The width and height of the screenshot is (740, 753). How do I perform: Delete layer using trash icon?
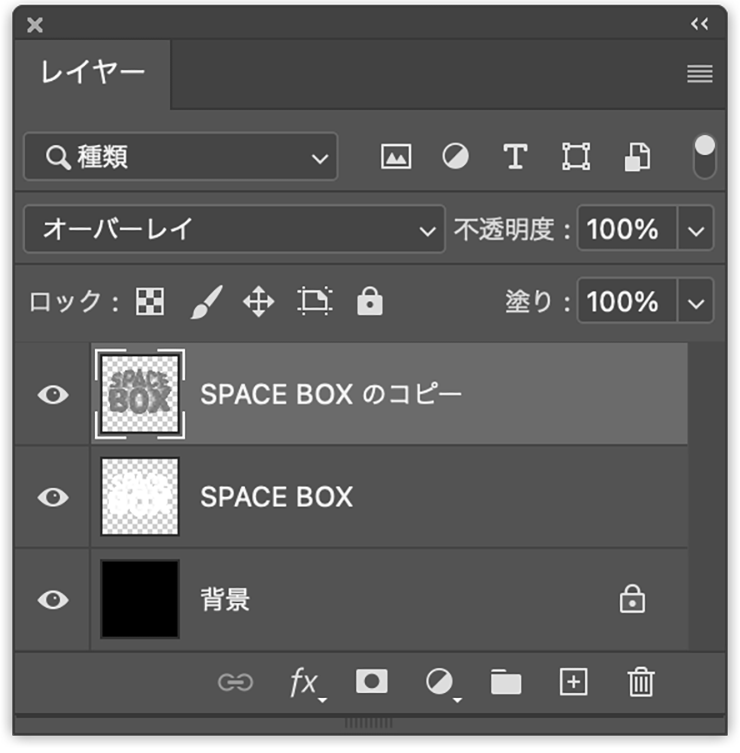(640, 682)
